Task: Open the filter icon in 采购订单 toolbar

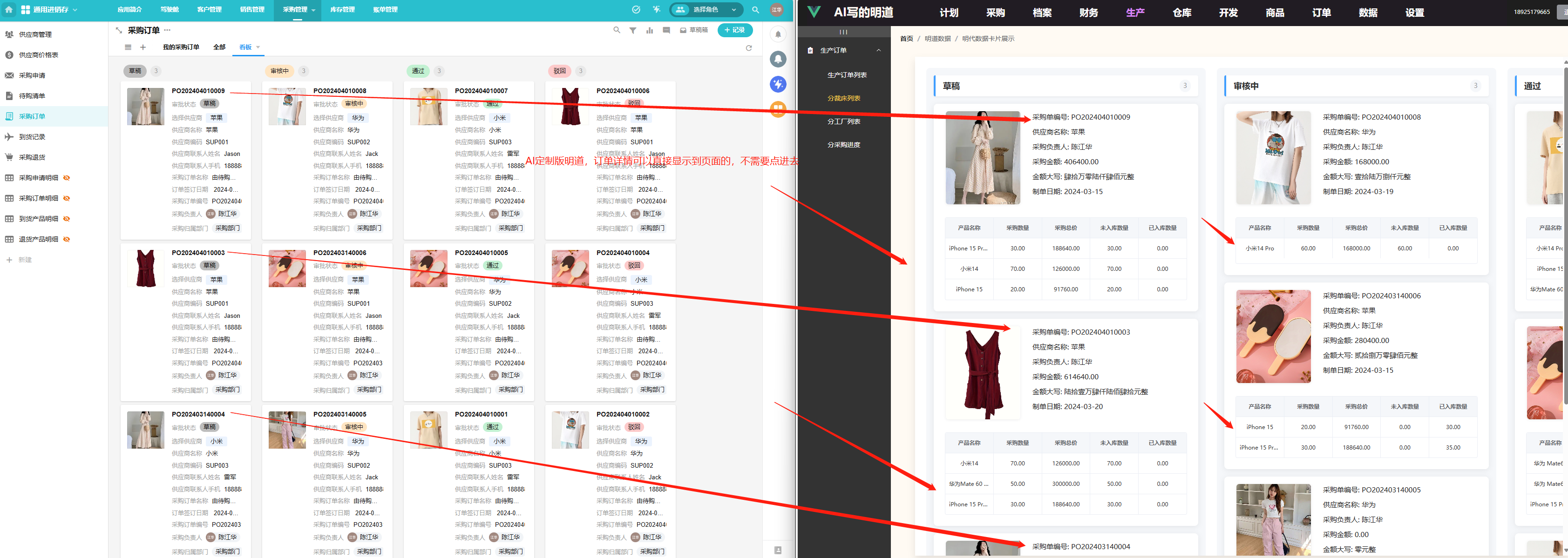Action: tap(633, 30)
